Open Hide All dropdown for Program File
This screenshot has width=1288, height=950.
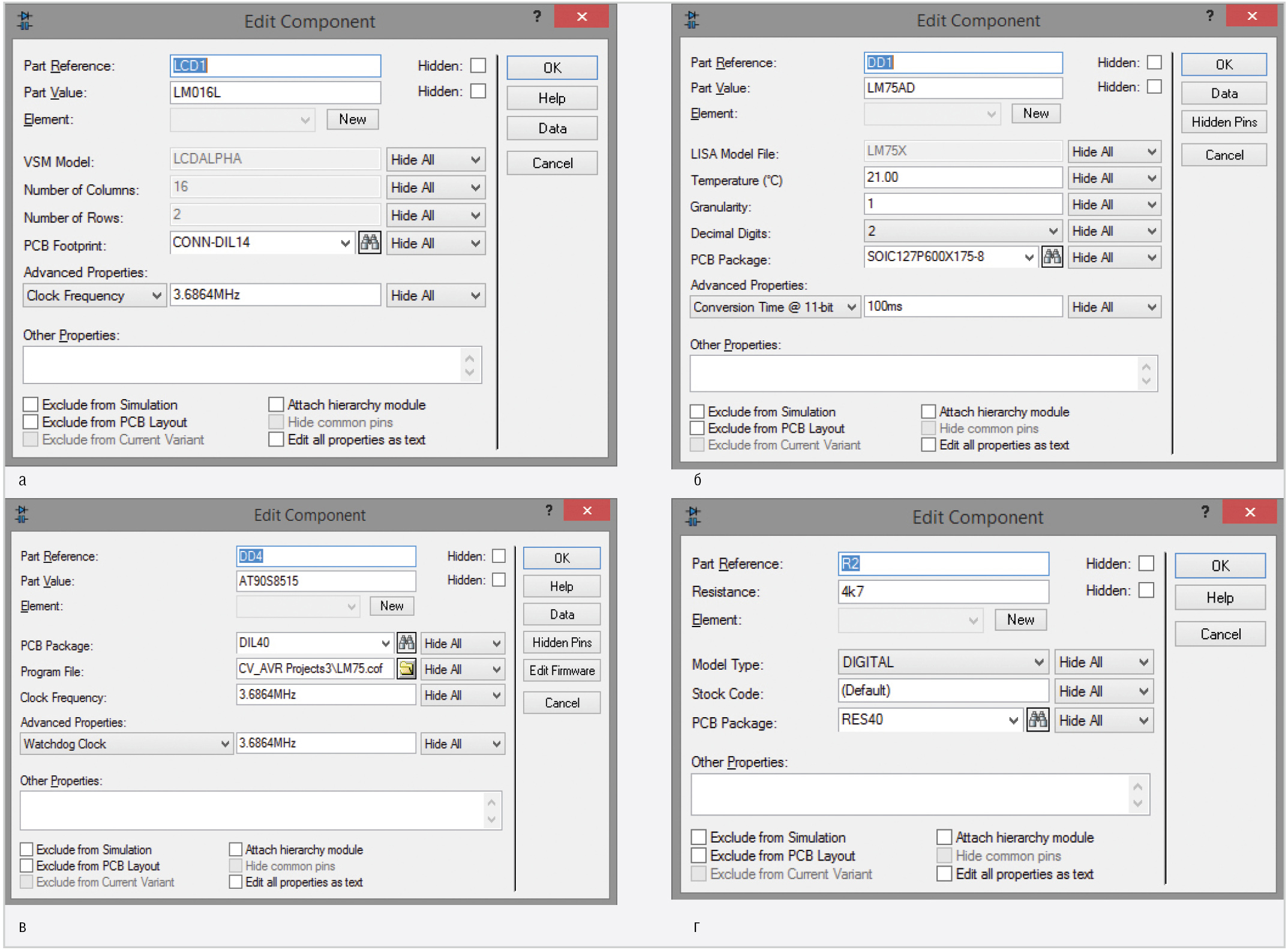(x=463, y=670)
